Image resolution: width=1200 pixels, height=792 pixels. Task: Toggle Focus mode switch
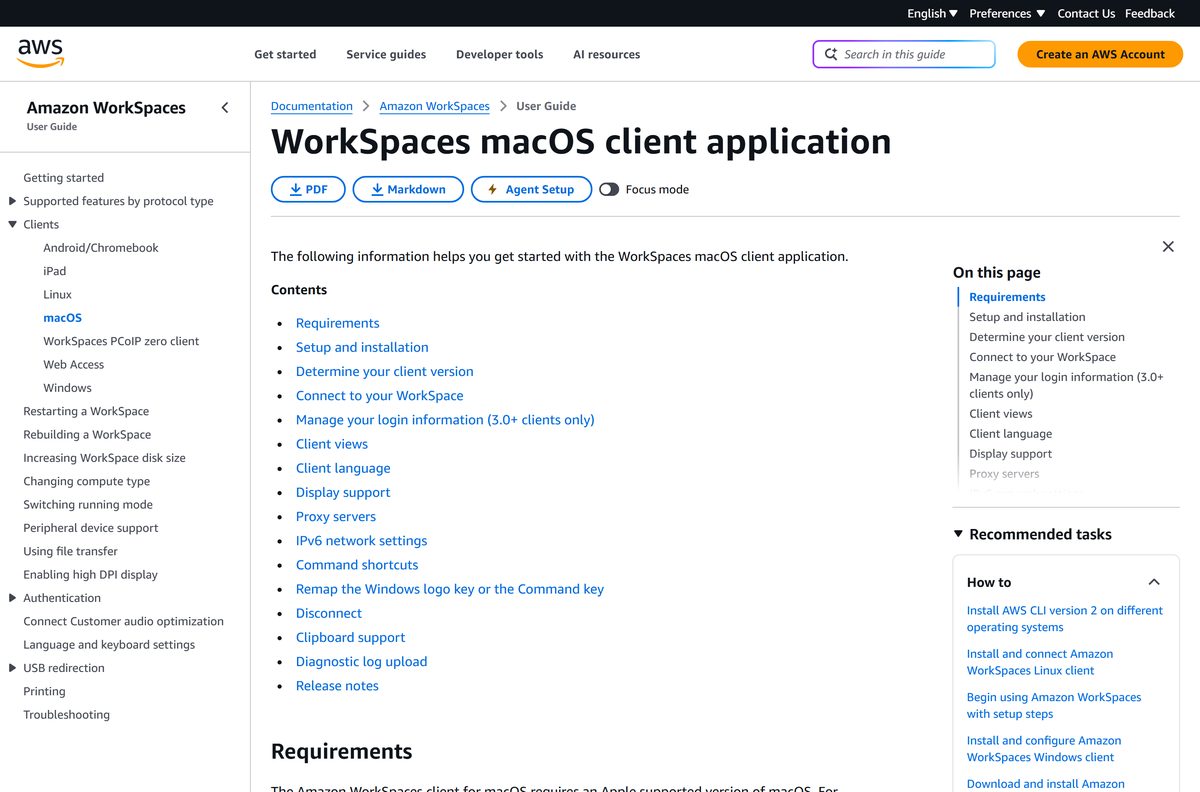pos(609,189)
